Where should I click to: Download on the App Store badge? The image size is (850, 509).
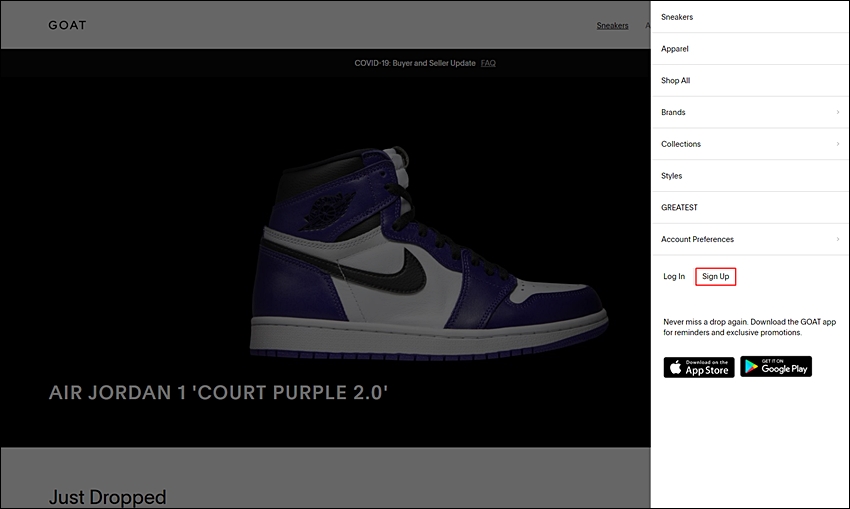point(699,367)
